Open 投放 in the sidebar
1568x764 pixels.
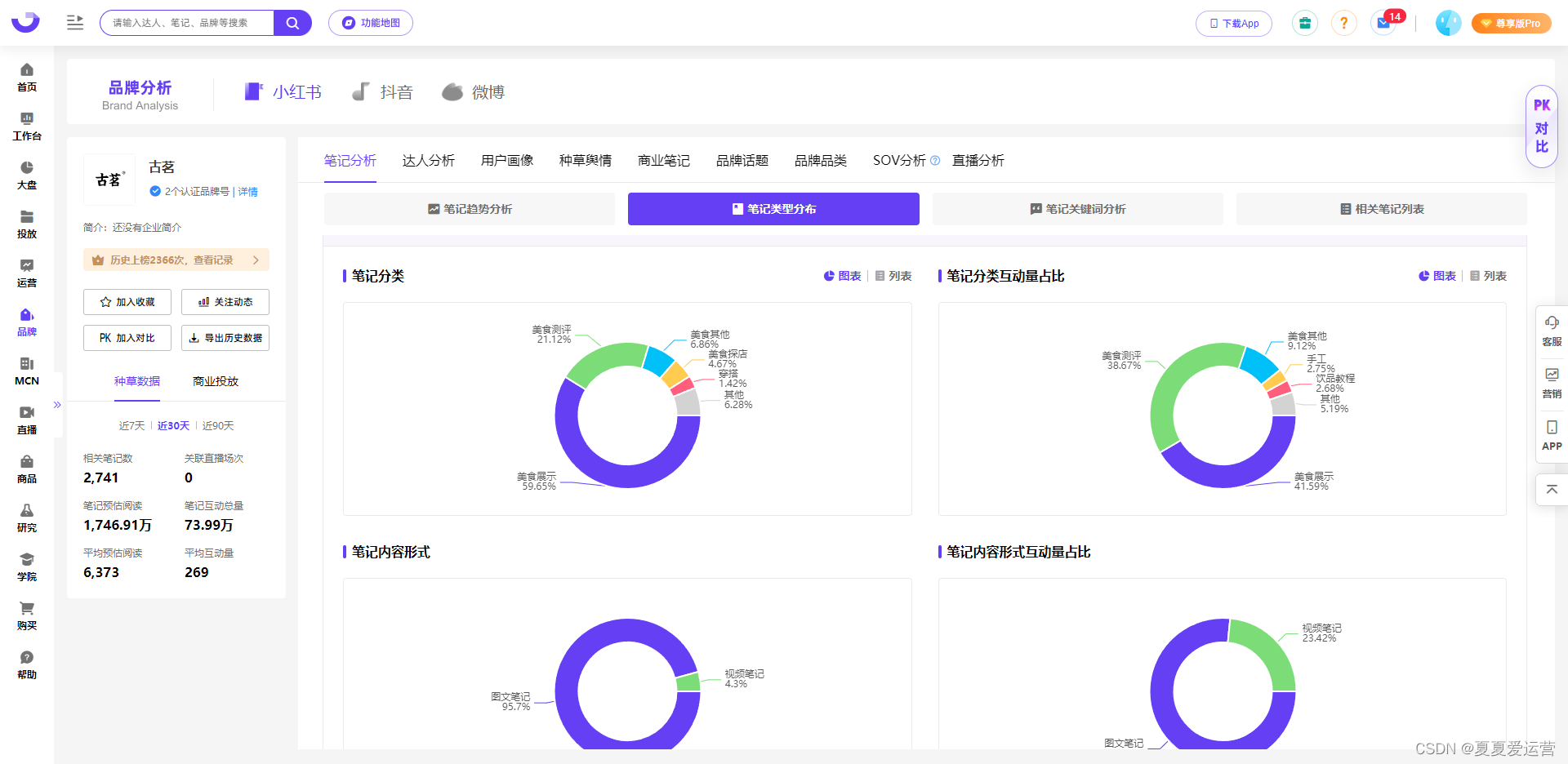[x=27, y=224]
